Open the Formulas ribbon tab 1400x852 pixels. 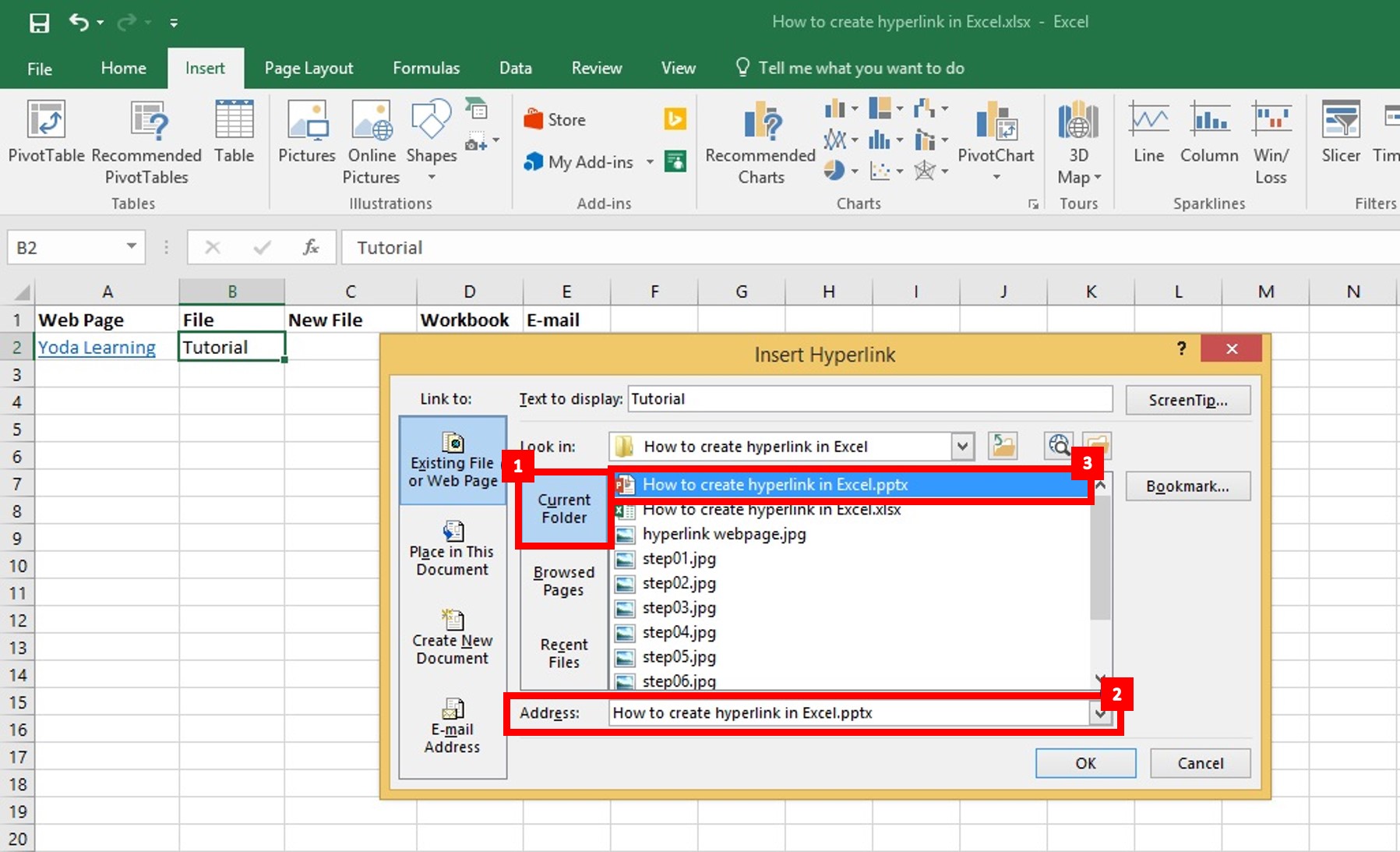click(426, 68)
